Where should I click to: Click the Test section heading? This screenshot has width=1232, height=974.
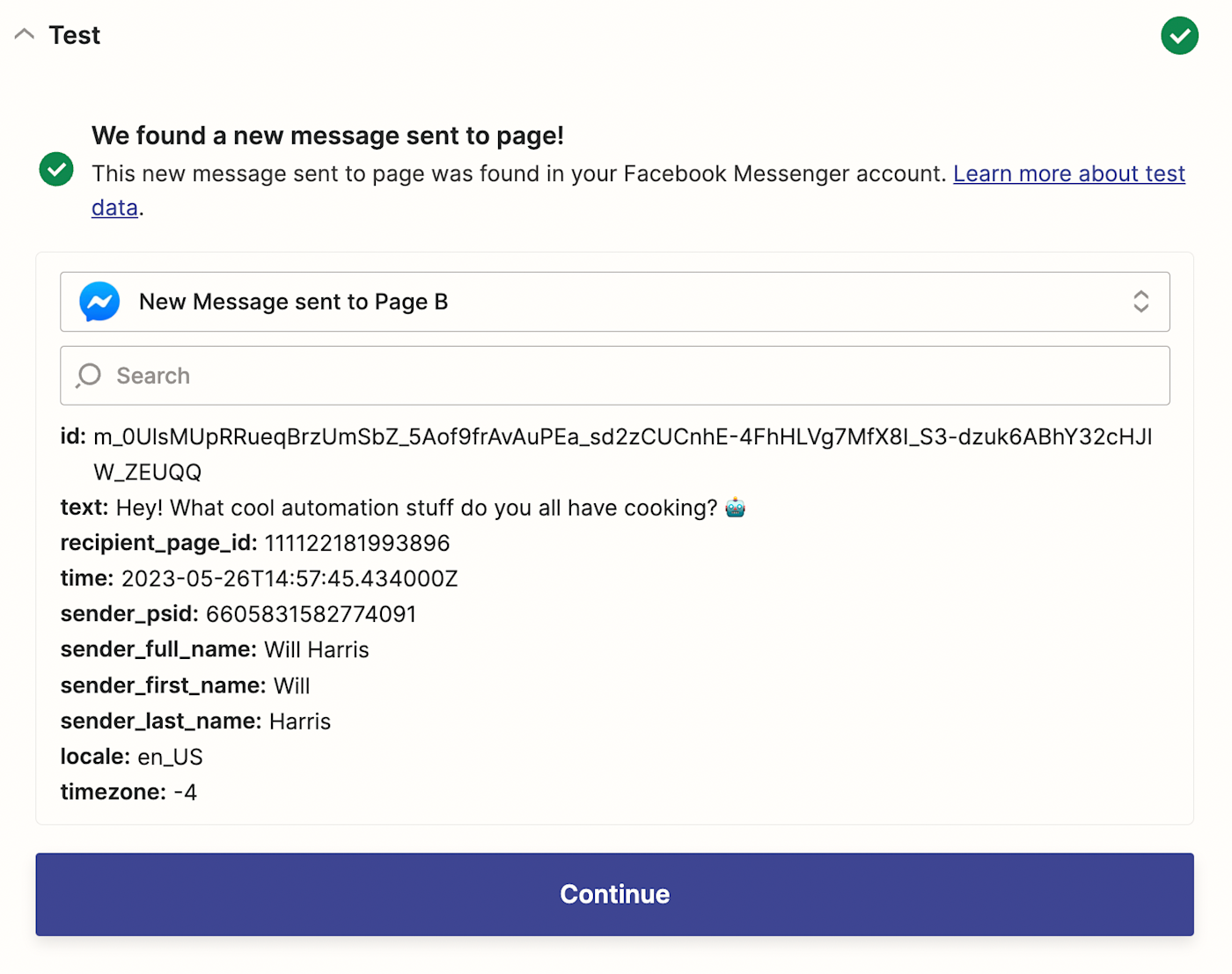[x=75, y=35]
